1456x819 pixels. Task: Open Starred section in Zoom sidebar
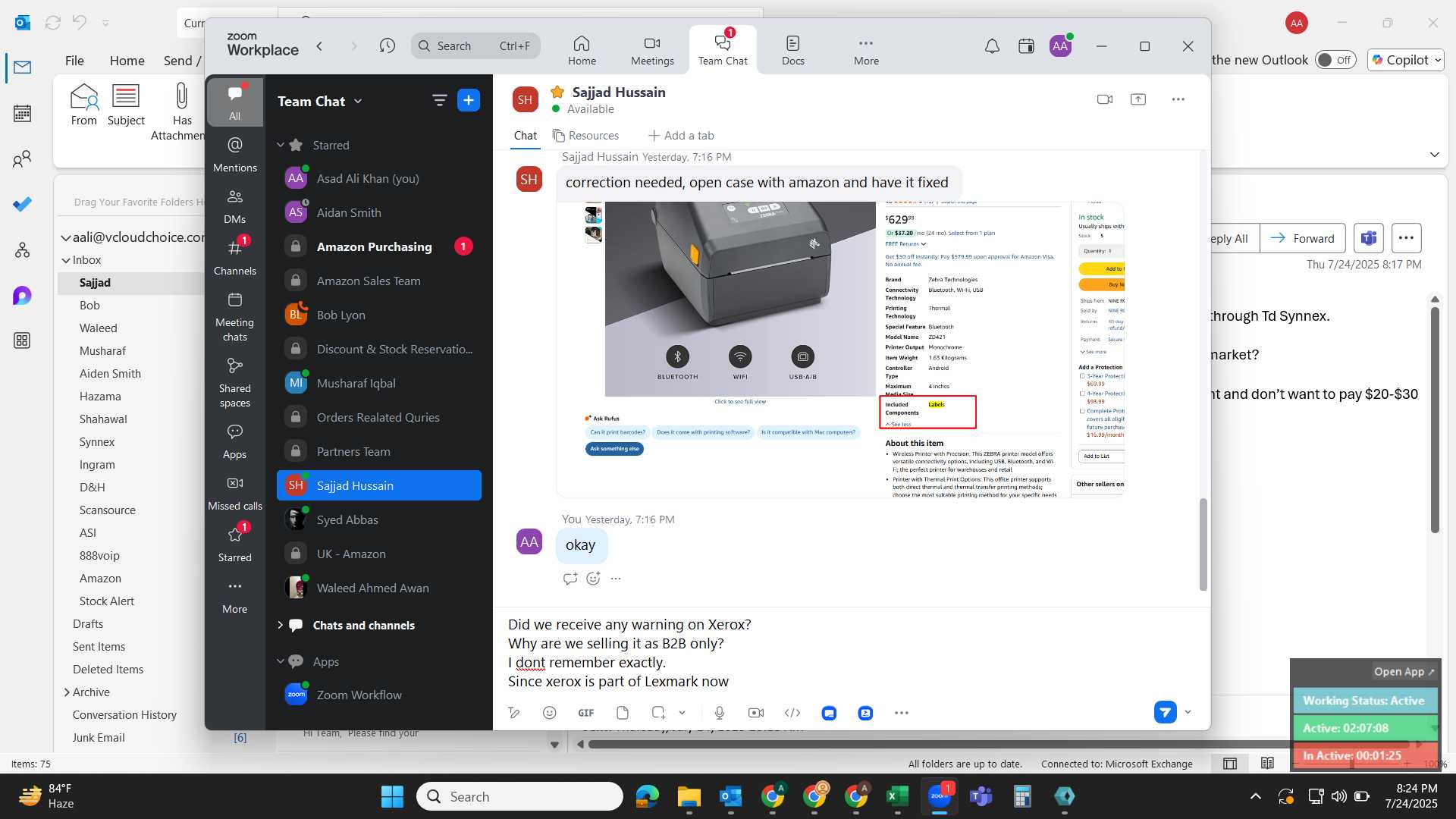(x=235, y=544)
